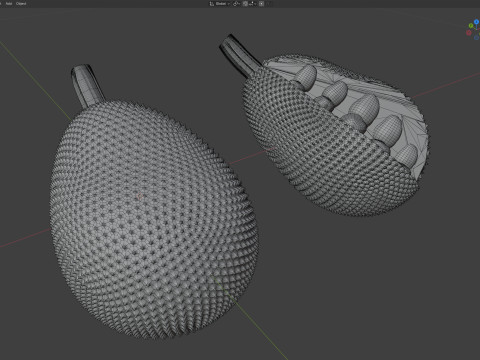Viewport: 480px width, 360px height.
Task: Toggle proportional editing in header
Action: [261, 4]
